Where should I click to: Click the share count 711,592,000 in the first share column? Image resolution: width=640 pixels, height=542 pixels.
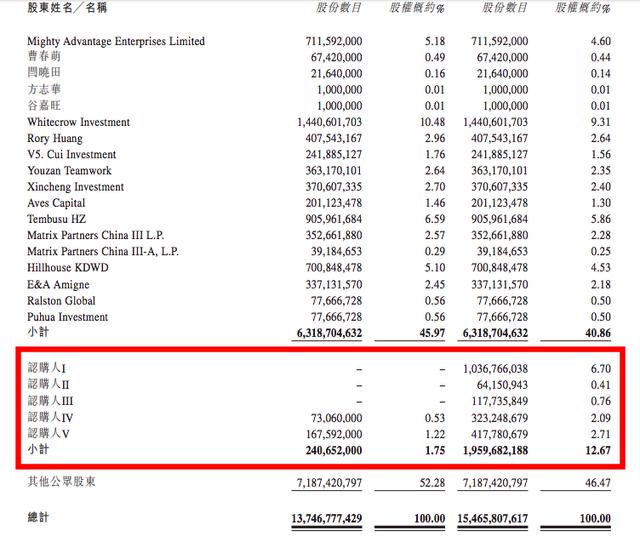pyautogui.click(x=334, y=41)
